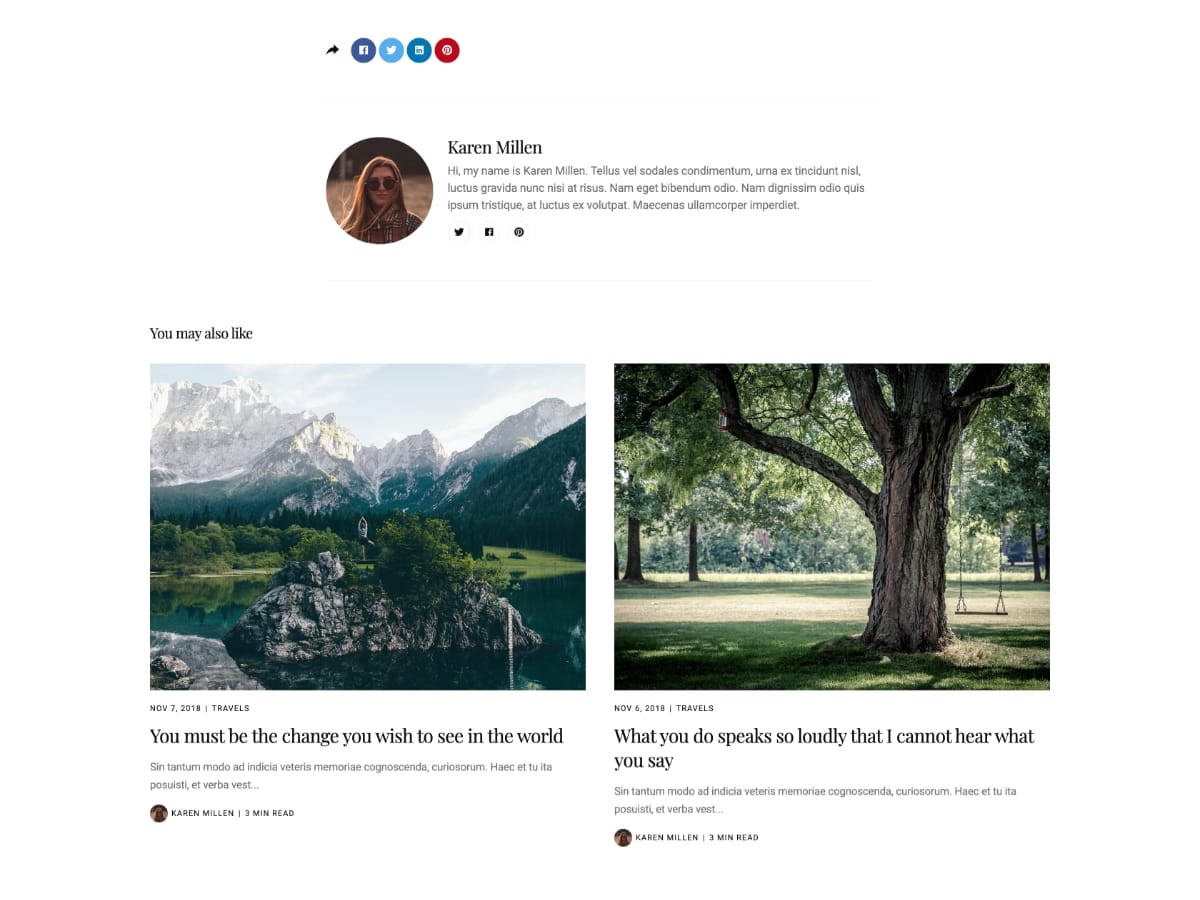
Task: Open 'What you do speaks so loudly' article
Action: click(824, 748)
